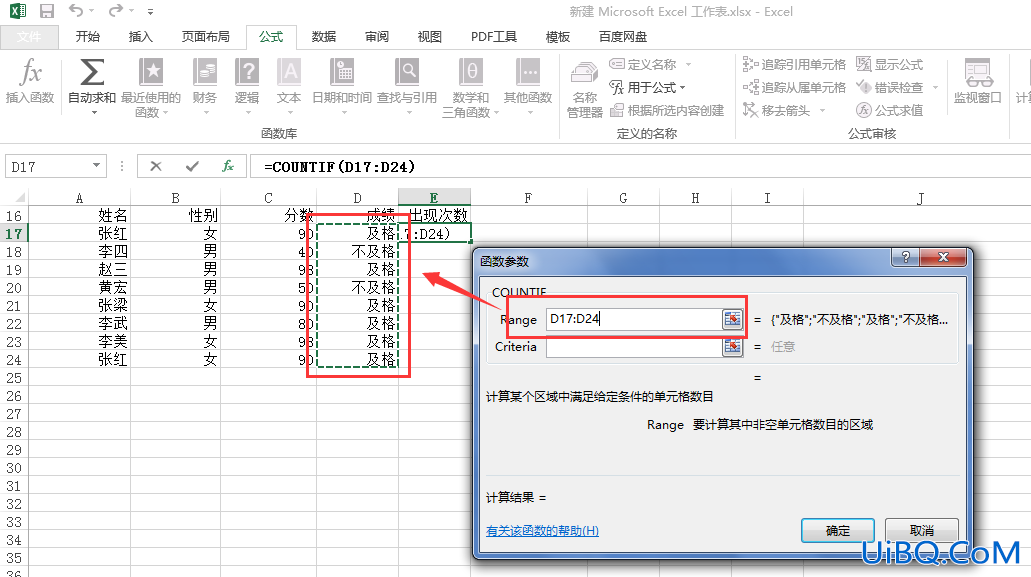Open the help link 有关该函数的帮助(H)

coord(542,530)
